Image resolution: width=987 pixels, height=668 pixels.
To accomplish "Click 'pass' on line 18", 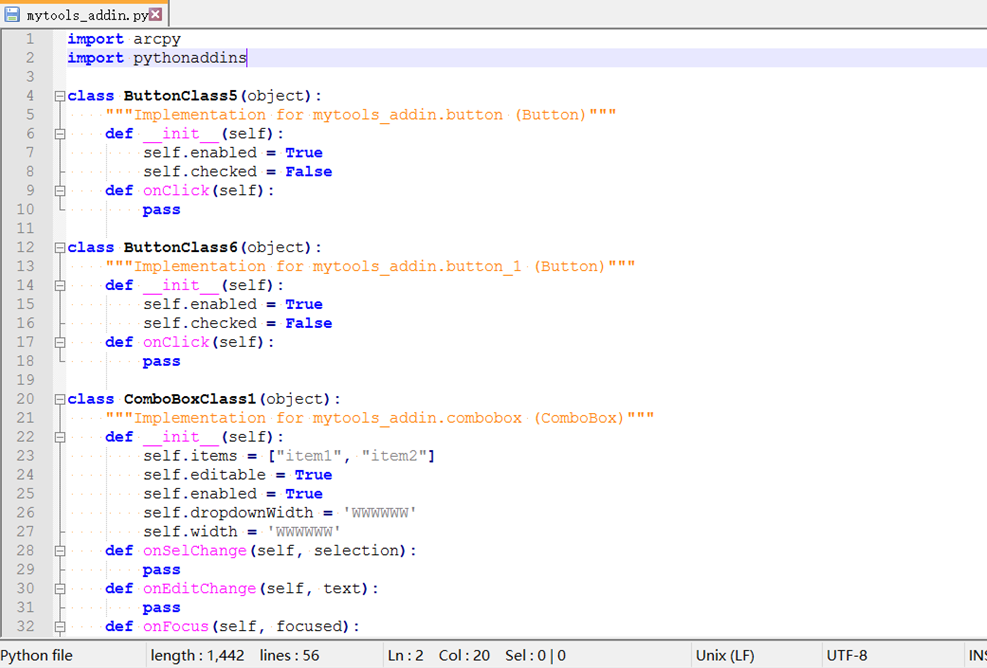I will 161,362.
